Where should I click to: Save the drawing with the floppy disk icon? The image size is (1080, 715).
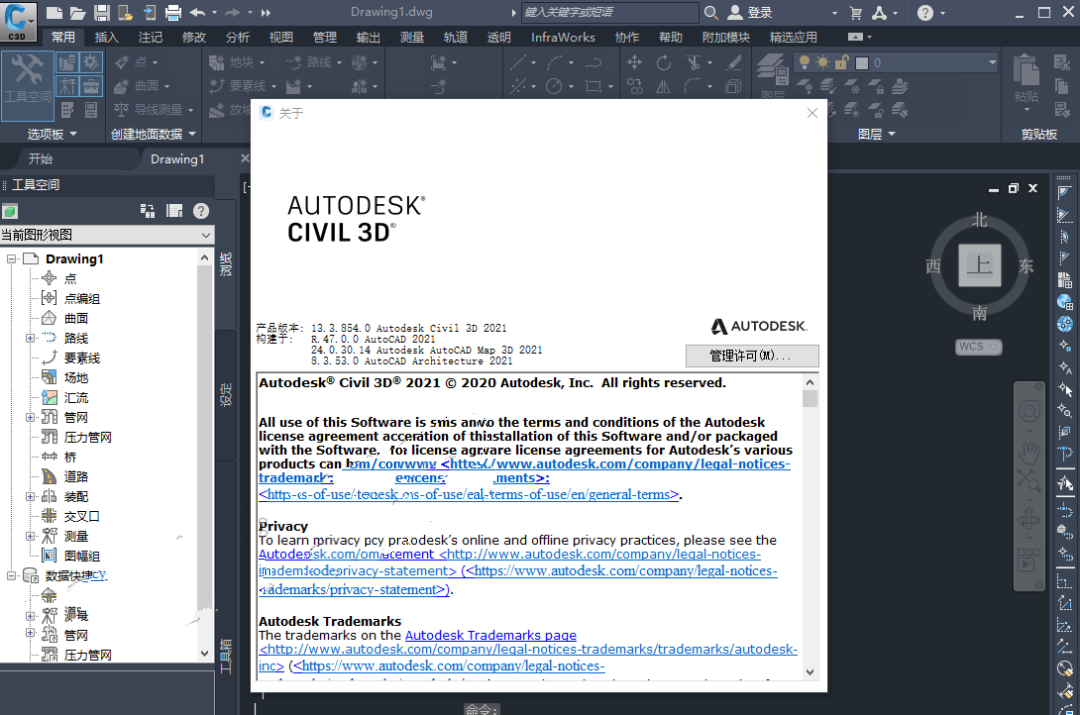pos(101,12)
